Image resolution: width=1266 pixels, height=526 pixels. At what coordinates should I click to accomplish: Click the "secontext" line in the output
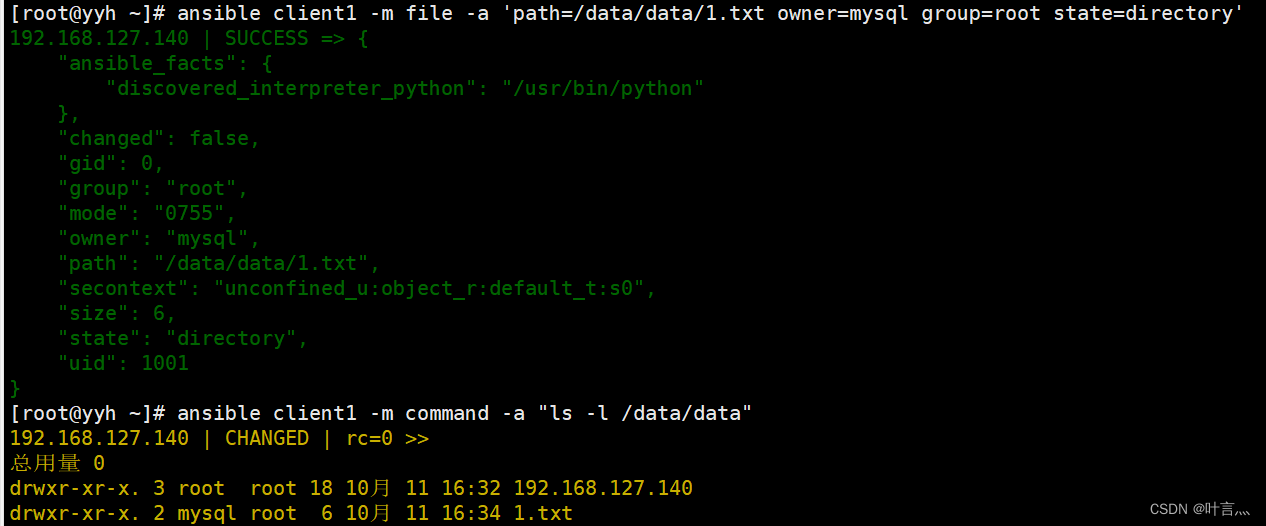tap(357, 288)
